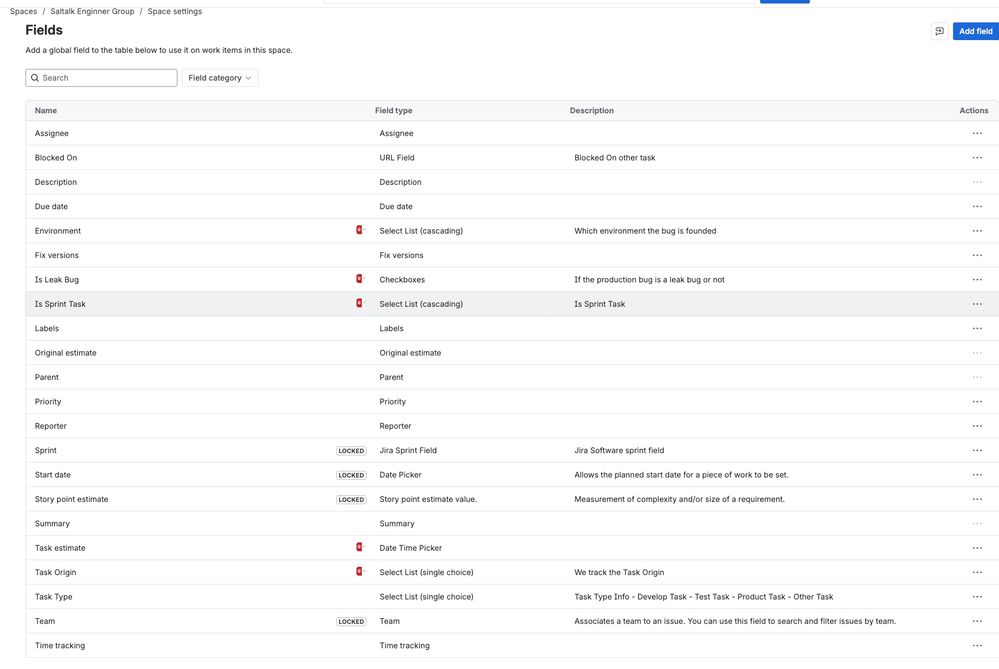Screen dimensions: 999x669
Task: Select the Task Type field name
Action: 54,597
